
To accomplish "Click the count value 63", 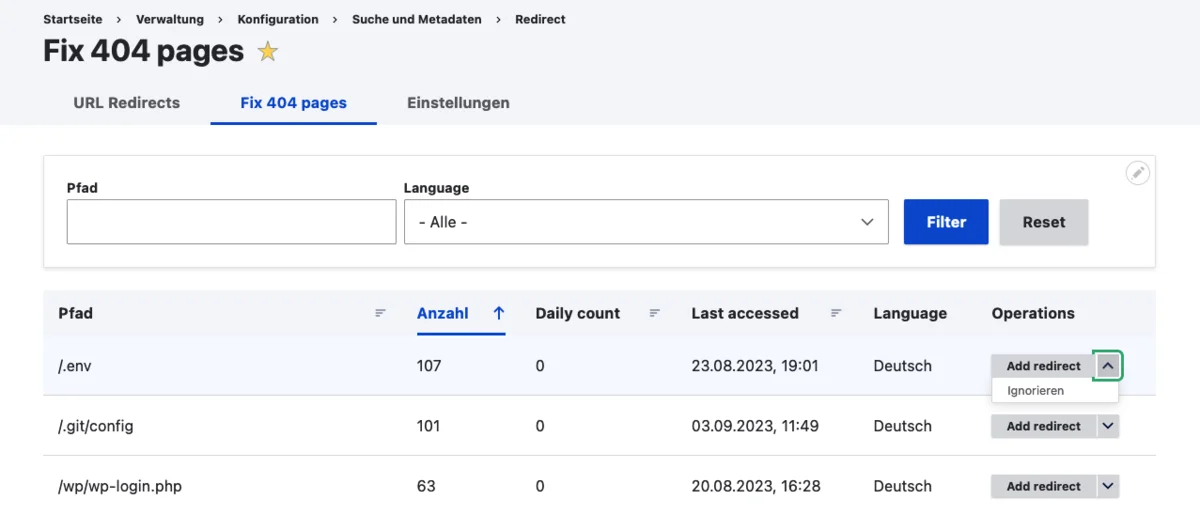I will 426,486.
